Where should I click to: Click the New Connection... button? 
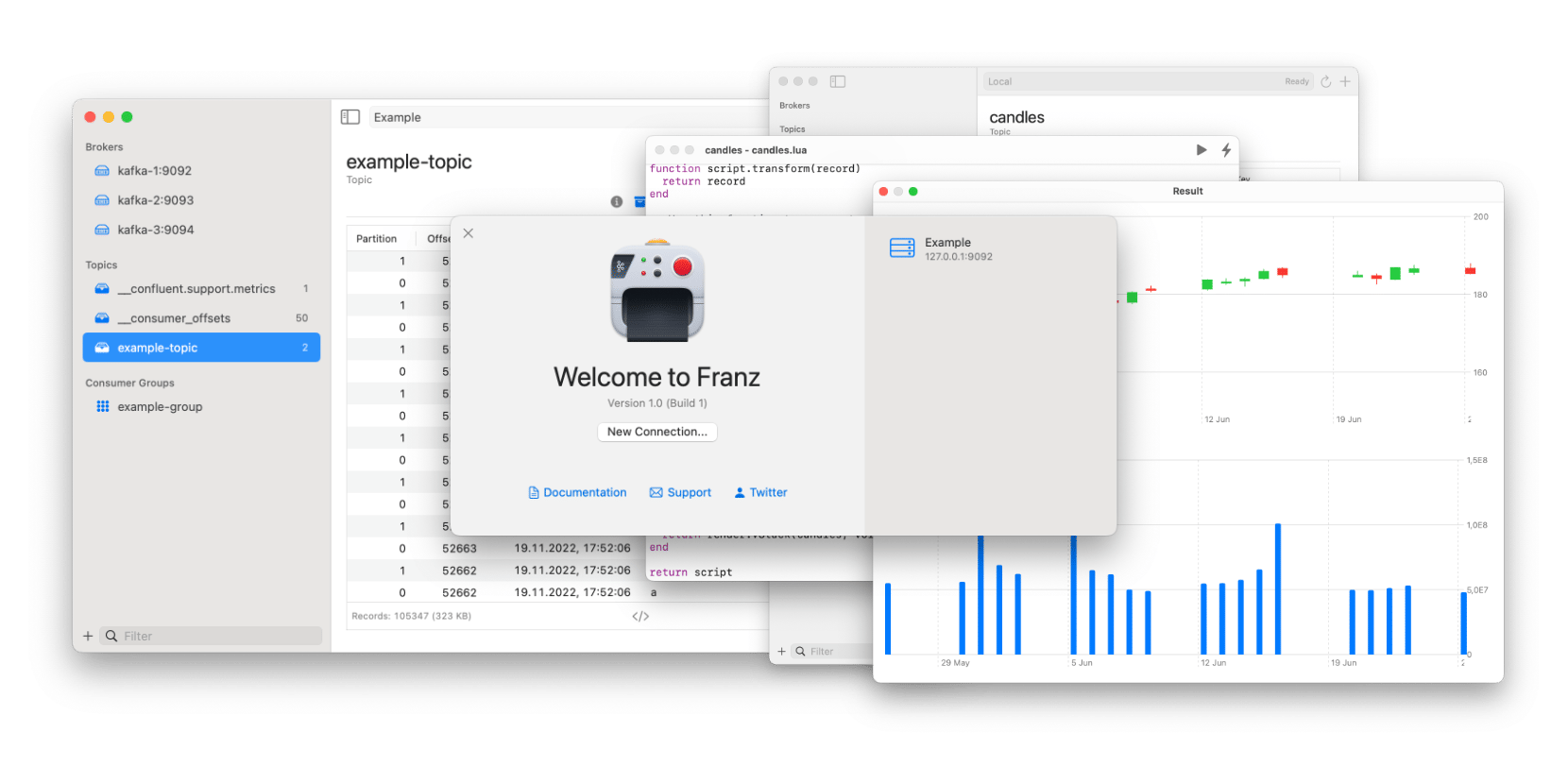point(657,432)
